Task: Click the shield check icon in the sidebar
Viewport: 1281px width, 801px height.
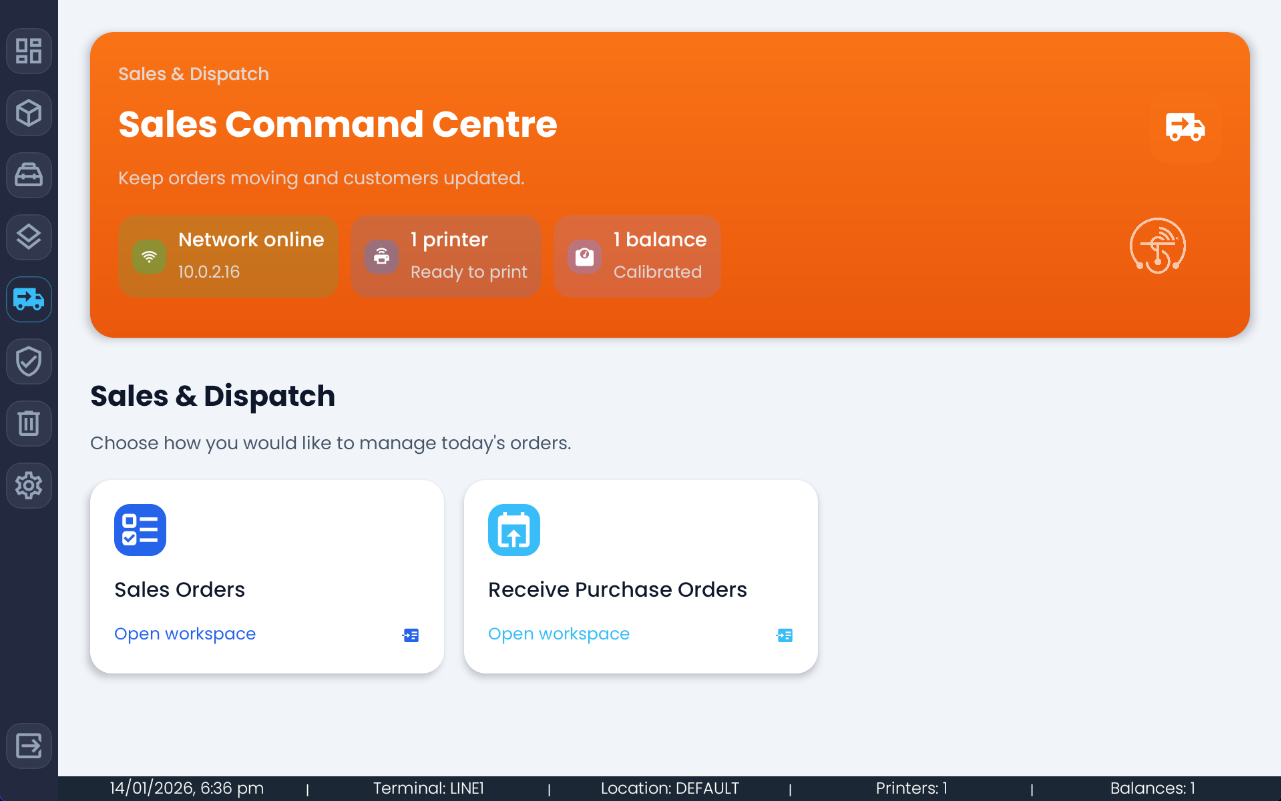Action: pyautogui.click(x=29, y=361)
